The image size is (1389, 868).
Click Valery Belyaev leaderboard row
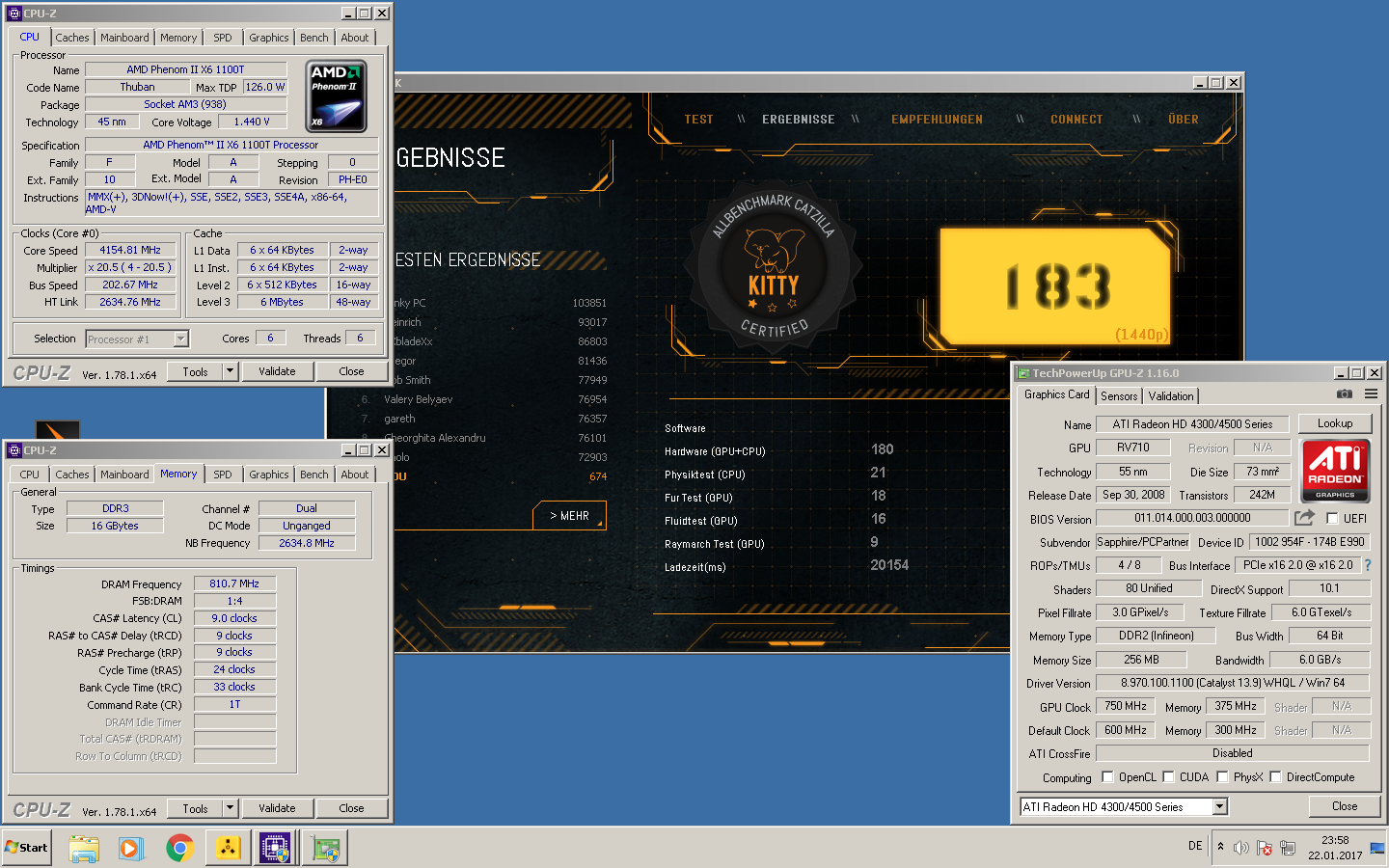(483, 399)
